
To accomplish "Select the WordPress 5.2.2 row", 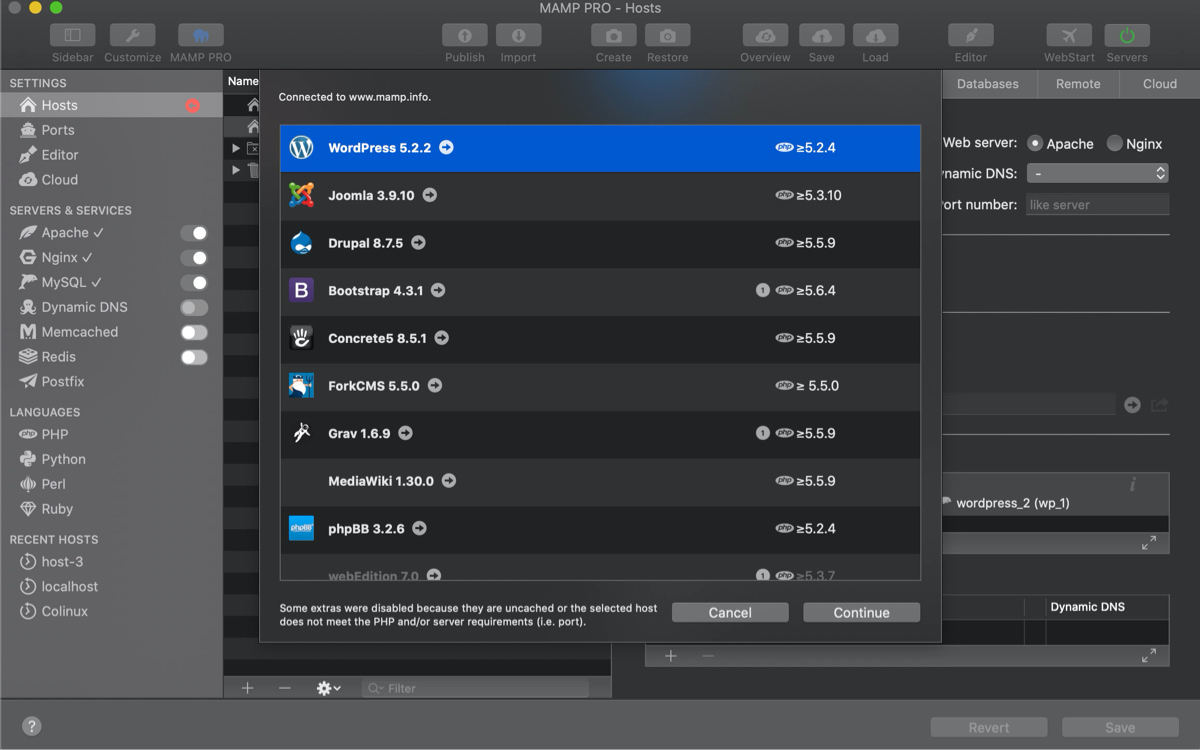I will pos(600,148).
